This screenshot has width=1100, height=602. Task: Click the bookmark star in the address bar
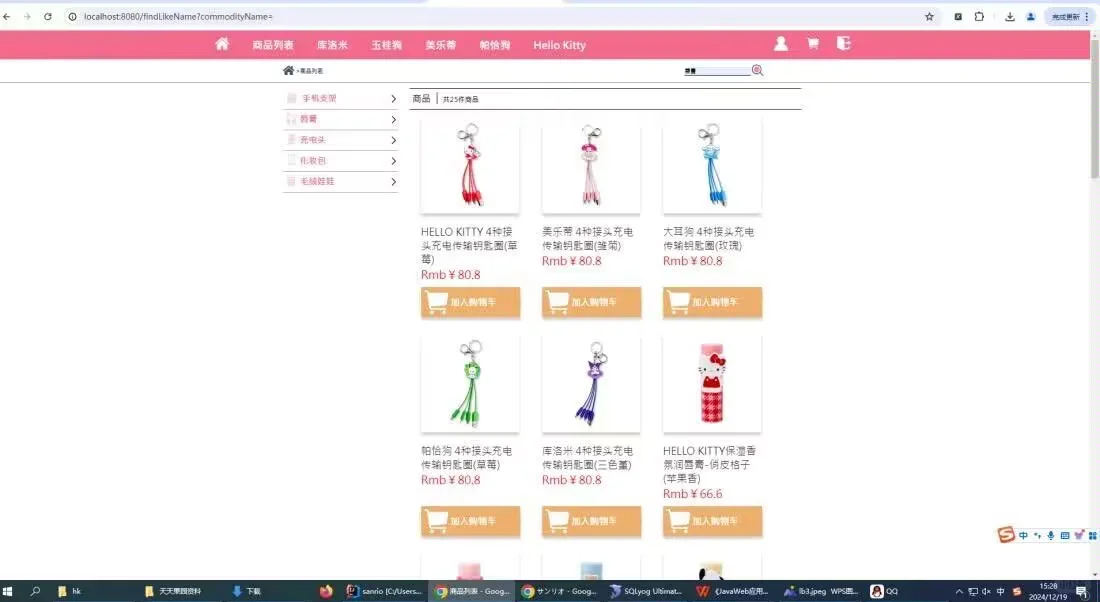click(929, 16)
